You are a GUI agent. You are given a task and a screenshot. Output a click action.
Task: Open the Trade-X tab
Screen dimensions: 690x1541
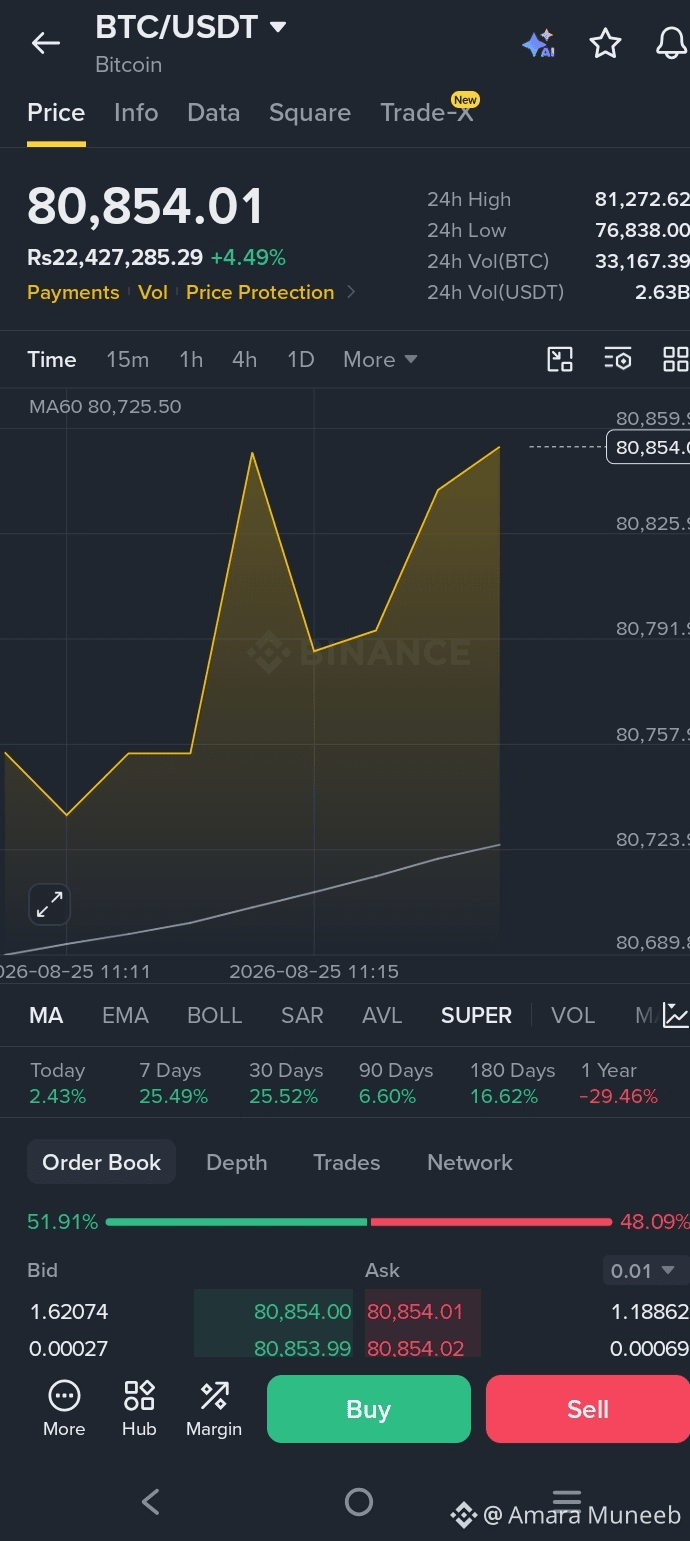click(x=427, y=113)
